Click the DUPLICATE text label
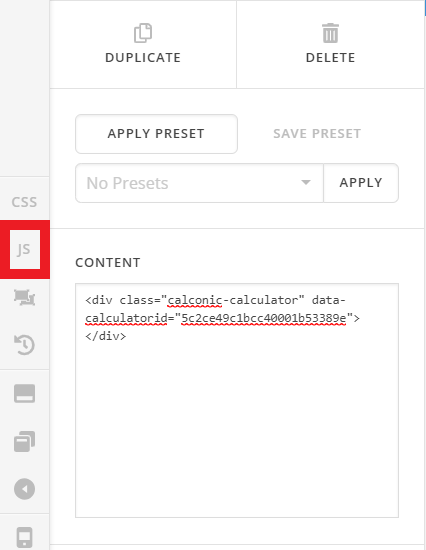This screenshot has height=550, width=426. tap(143, 58)
